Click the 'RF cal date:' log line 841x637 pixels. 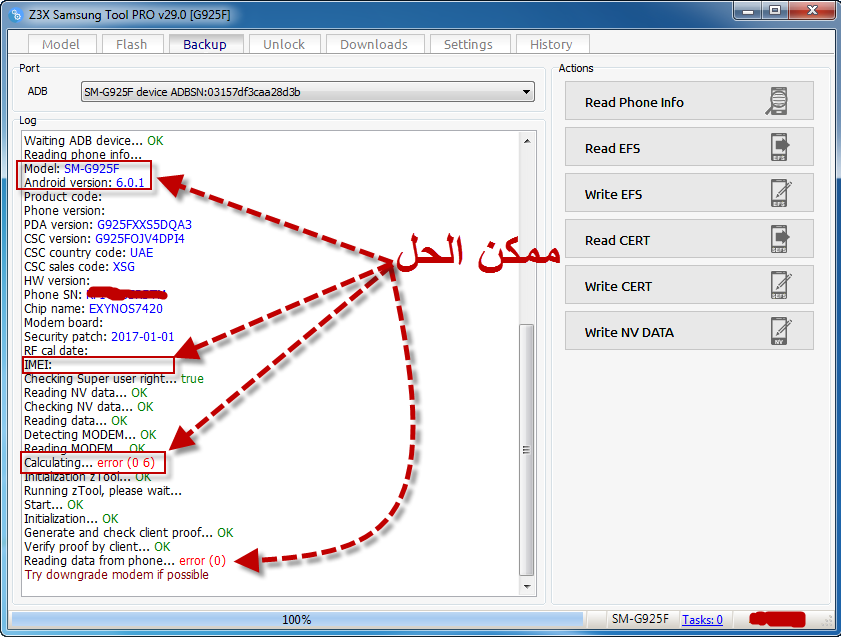click(x=56, y=351)
